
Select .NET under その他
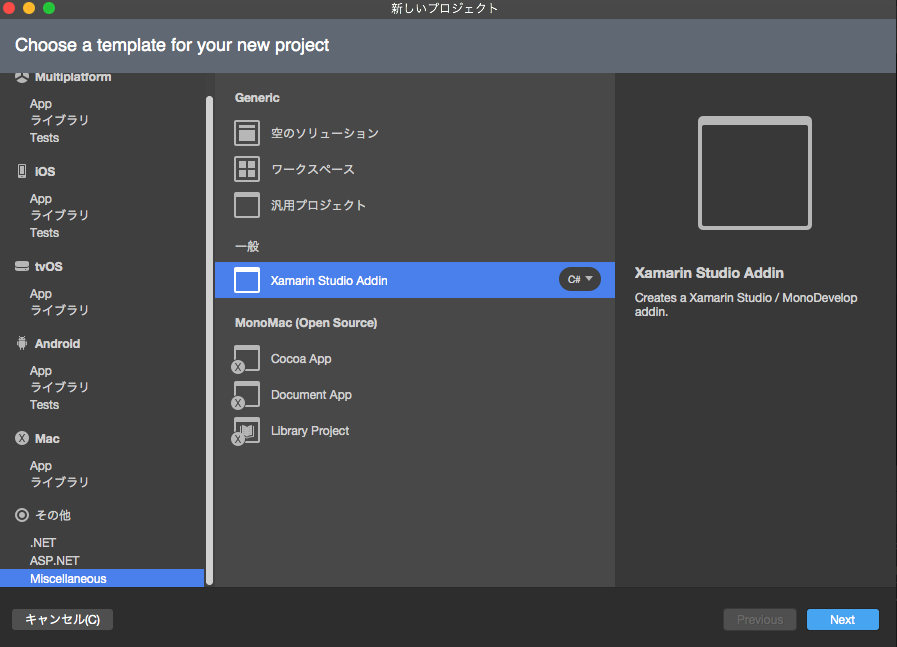click(x=43, y=543)
